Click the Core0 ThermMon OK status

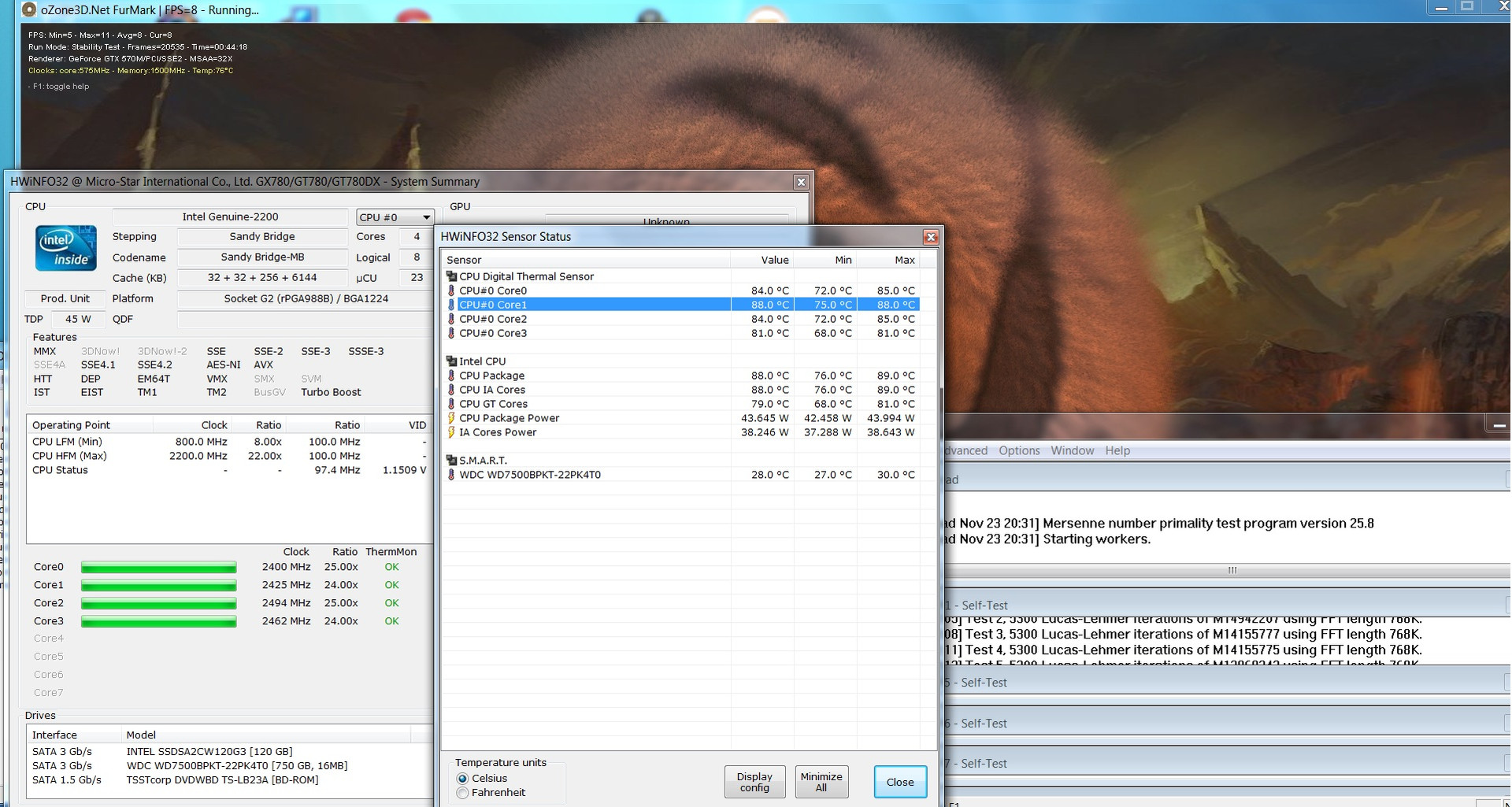391,567
